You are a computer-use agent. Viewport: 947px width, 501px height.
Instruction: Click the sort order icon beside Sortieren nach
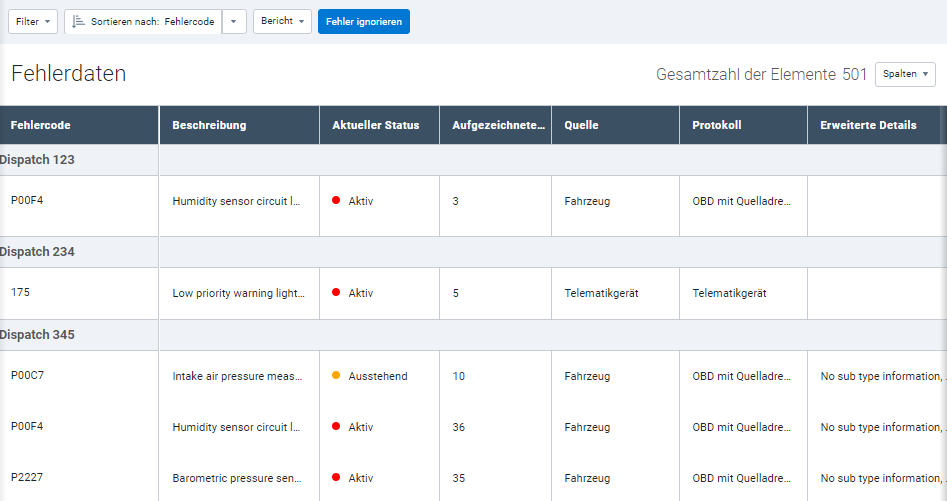pyautogui.click(x=78, y=22)
